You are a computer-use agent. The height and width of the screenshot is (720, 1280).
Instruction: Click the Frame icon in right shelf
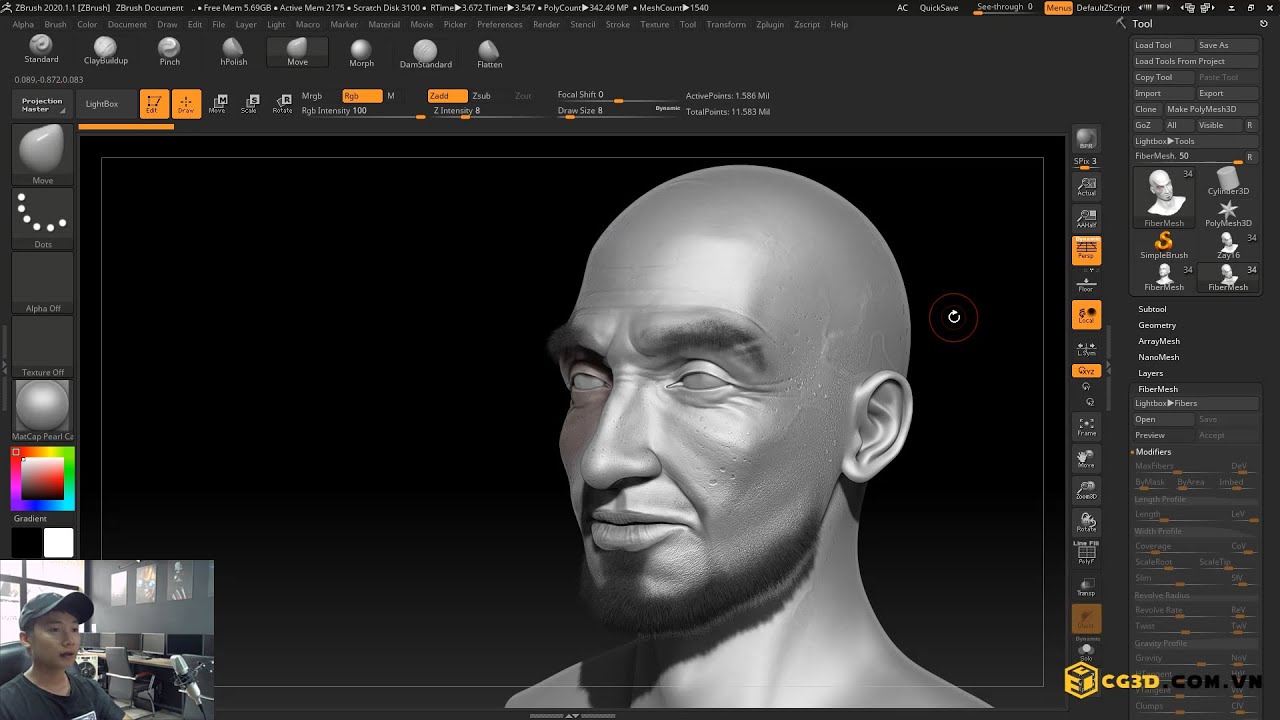coord(1086,427)
